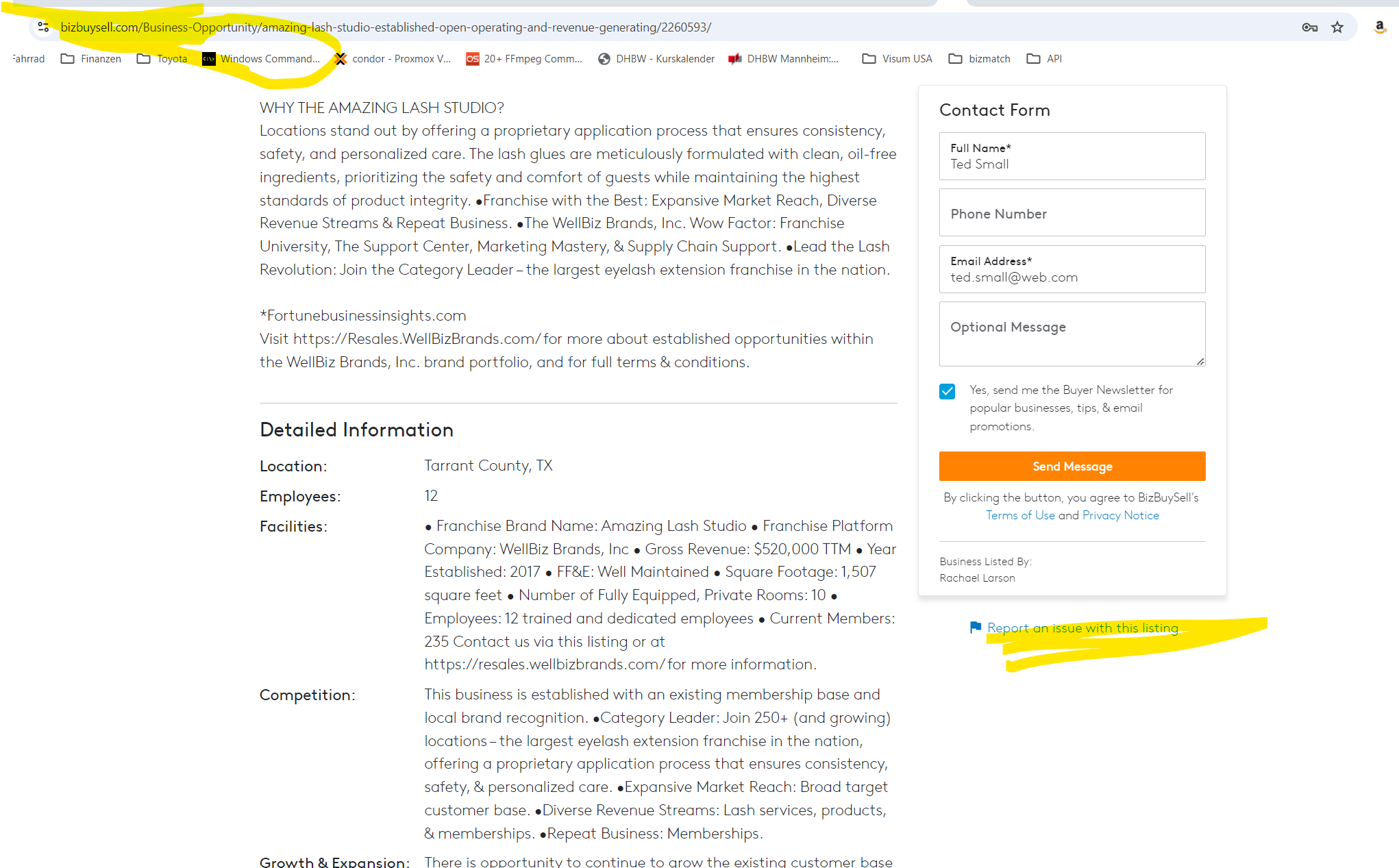
Task: Open the Terms of Use link
Action: point(1020,515)
